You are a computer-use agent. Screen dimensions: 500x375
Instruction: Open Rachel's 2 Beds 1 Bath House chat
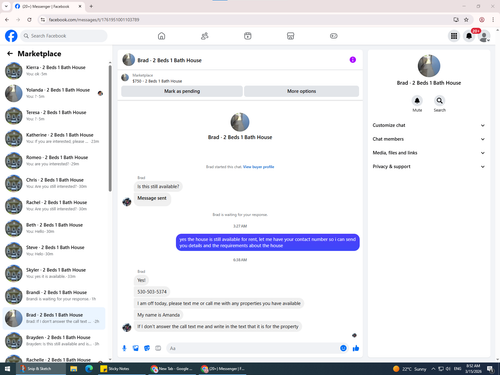[55, 206]
